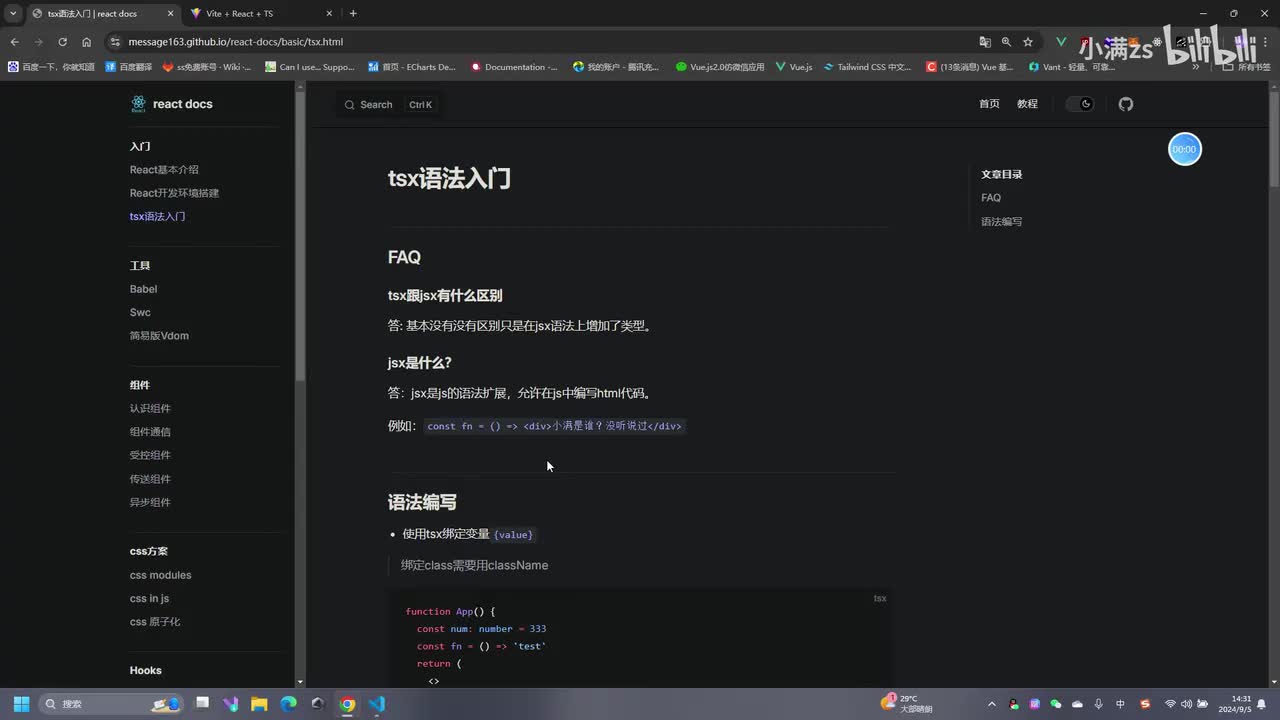Viewport: 1280px width, 720px height.
Task: Open 组件通信 in sidebar
Action: pos(150,432)
